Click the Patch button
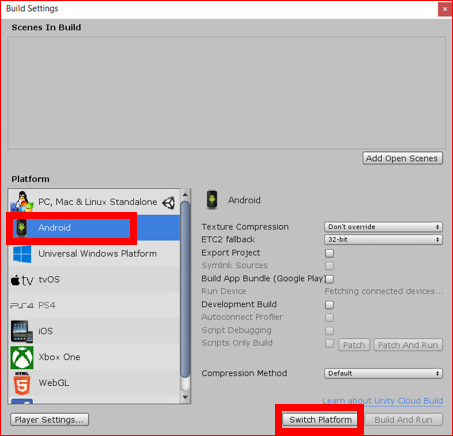 click(354, 345)
